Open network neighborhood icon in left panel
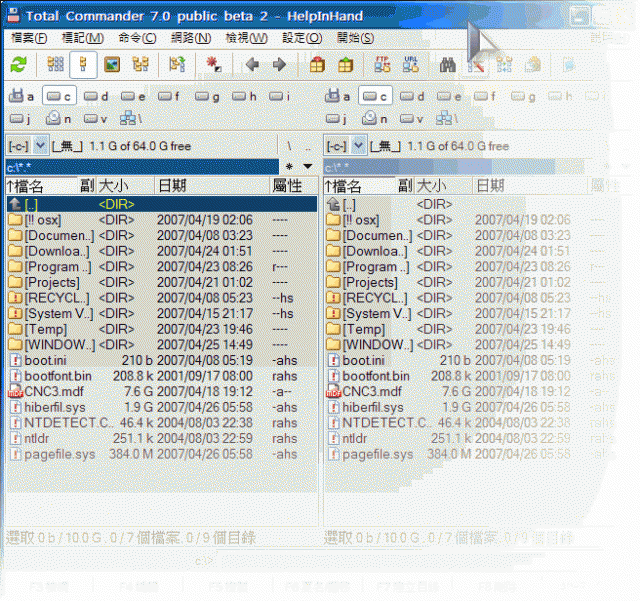 pyautogui.click(x=131, y=119)
